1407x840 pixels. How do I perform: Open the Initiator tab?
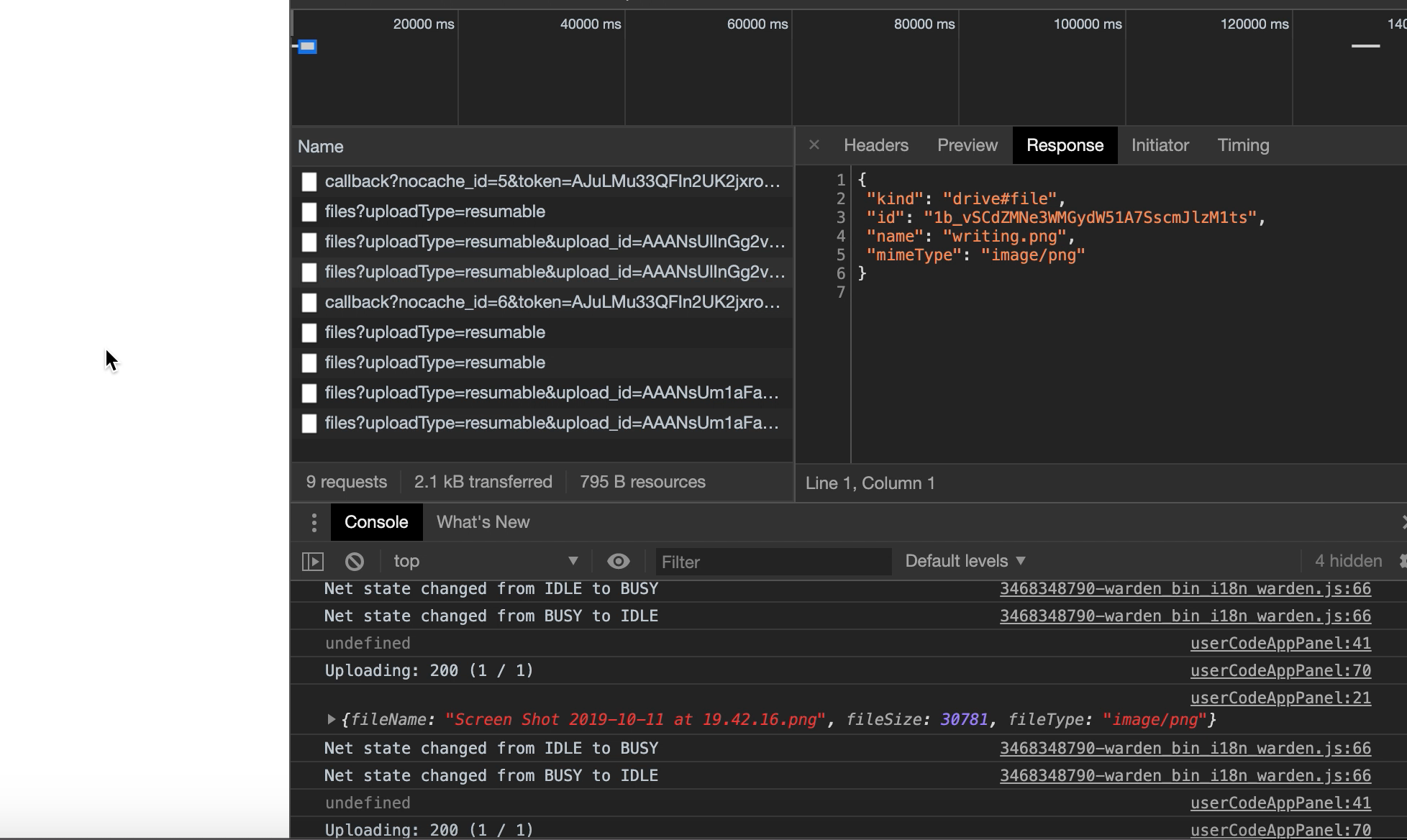1160,145
